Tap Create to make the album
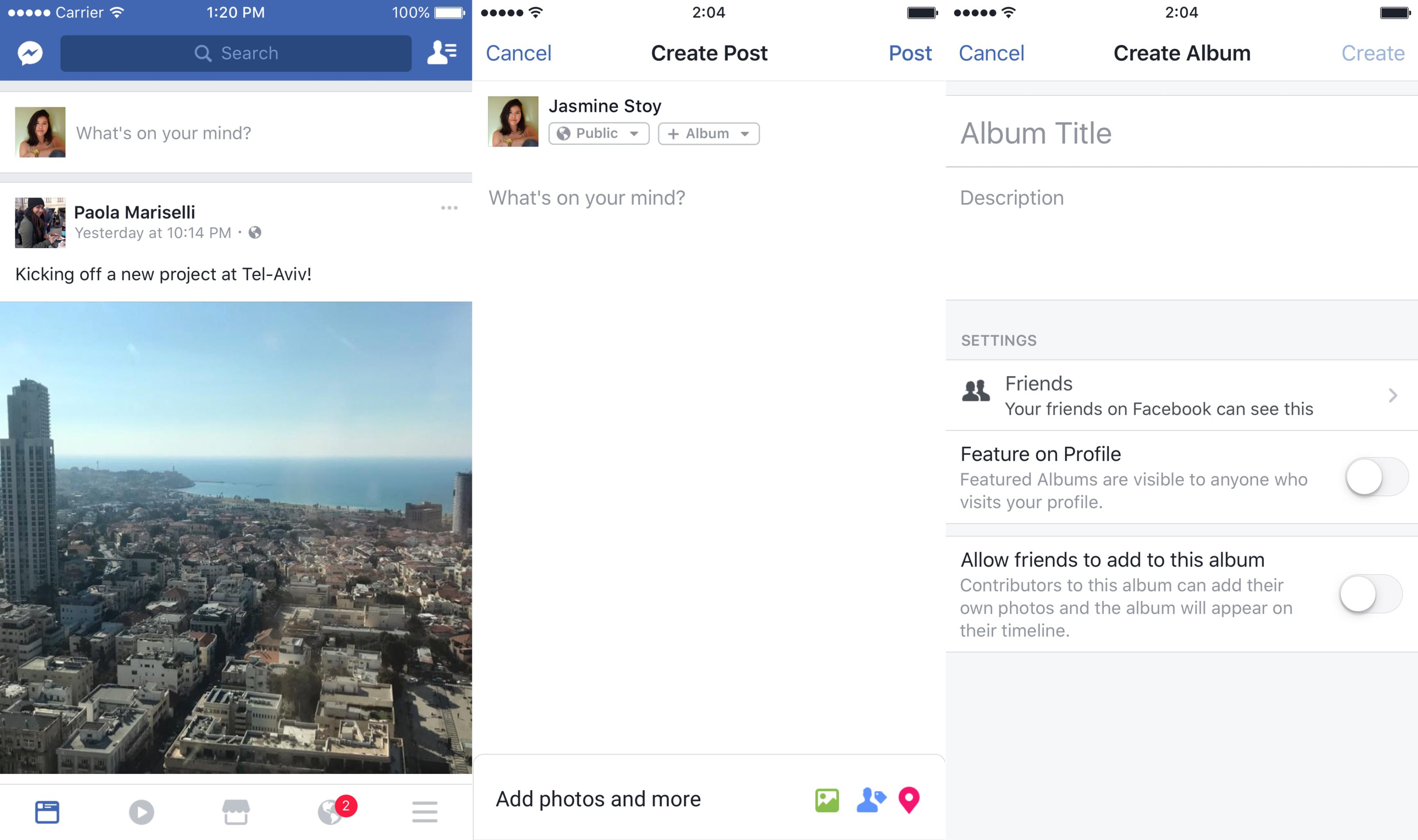This screenshot has width=1418, height=840. click(1373, 53)
